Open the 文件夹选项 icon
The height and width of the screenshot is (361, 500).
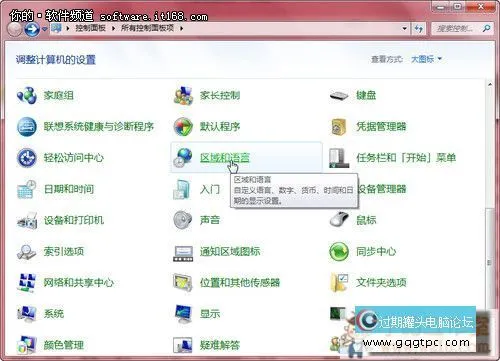coord(339,283)
